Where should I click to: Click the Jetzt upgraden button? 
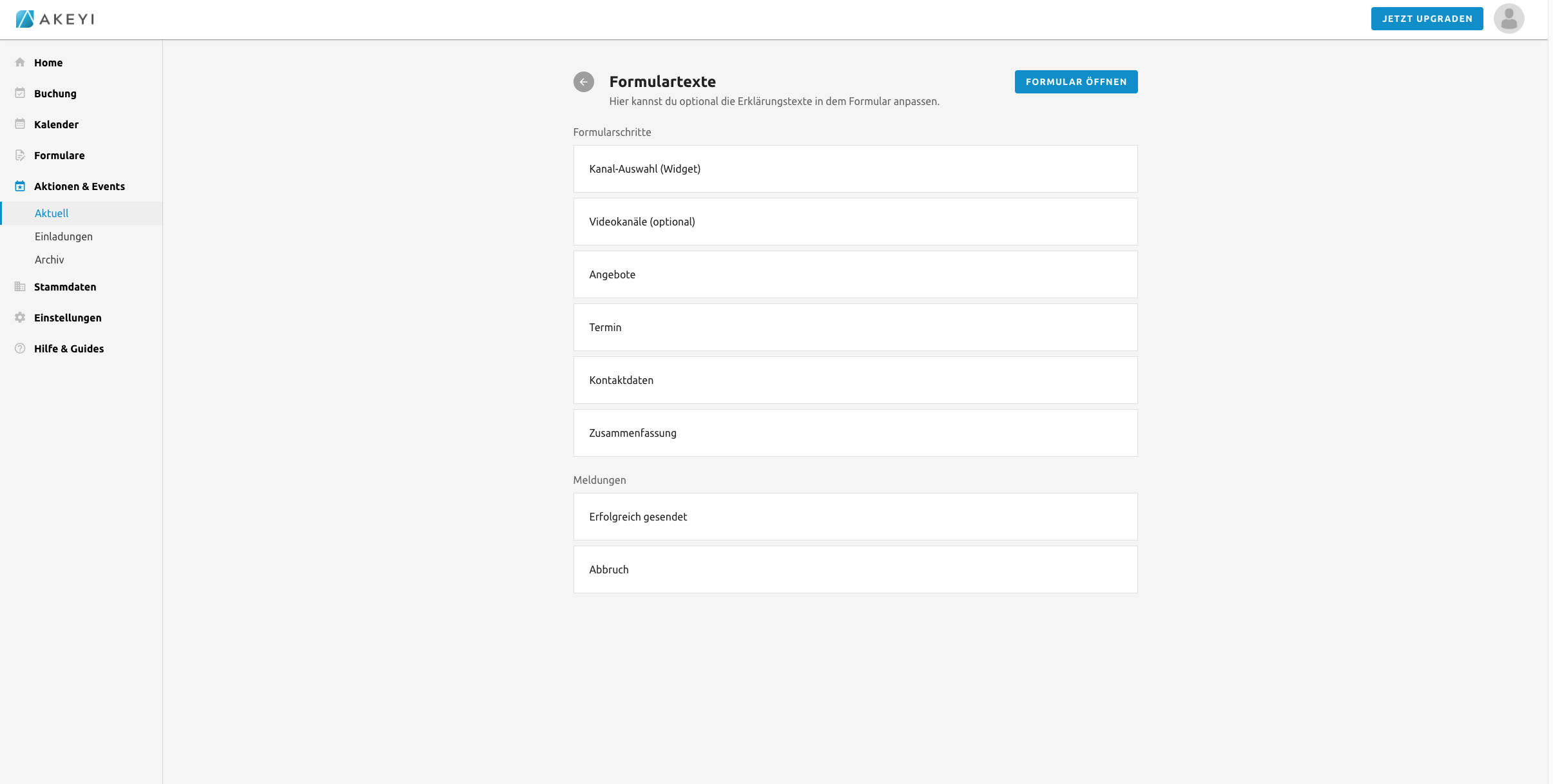[x=1427, y=19]
